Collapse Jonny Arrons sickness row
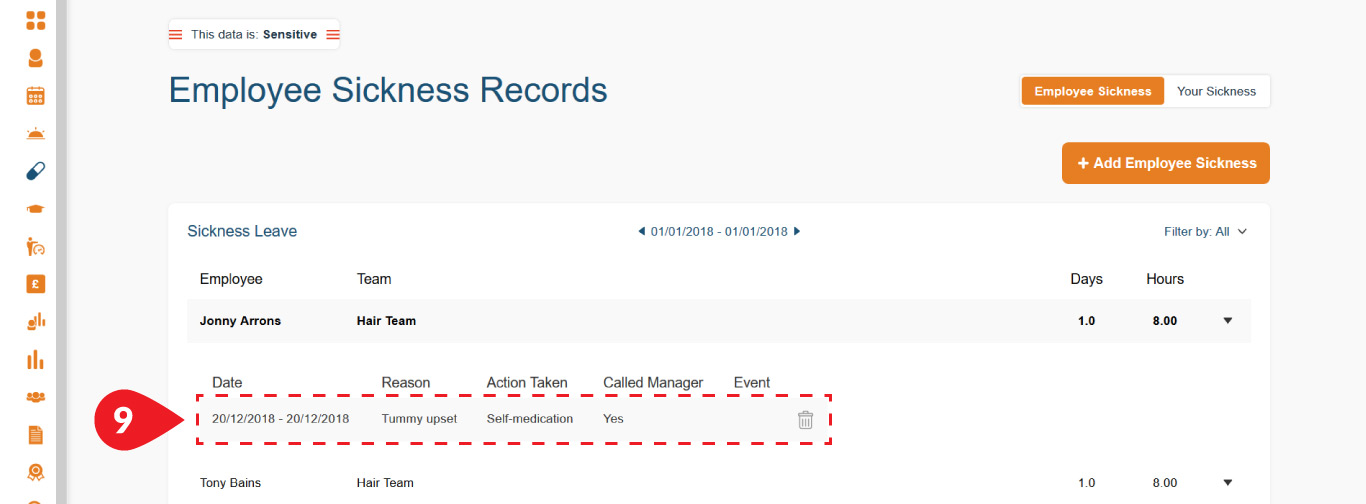The image size is (1366, 504). tap(1228, 321)
